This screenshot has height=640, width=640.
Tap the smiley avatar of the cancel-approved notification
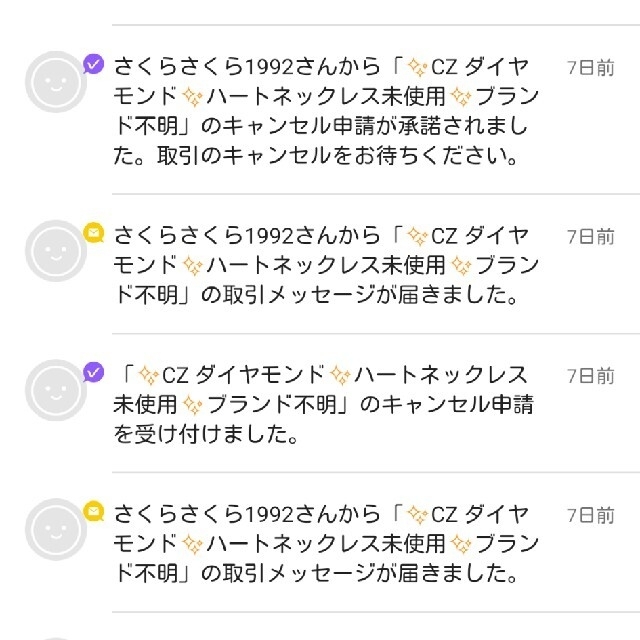[56, 82]
